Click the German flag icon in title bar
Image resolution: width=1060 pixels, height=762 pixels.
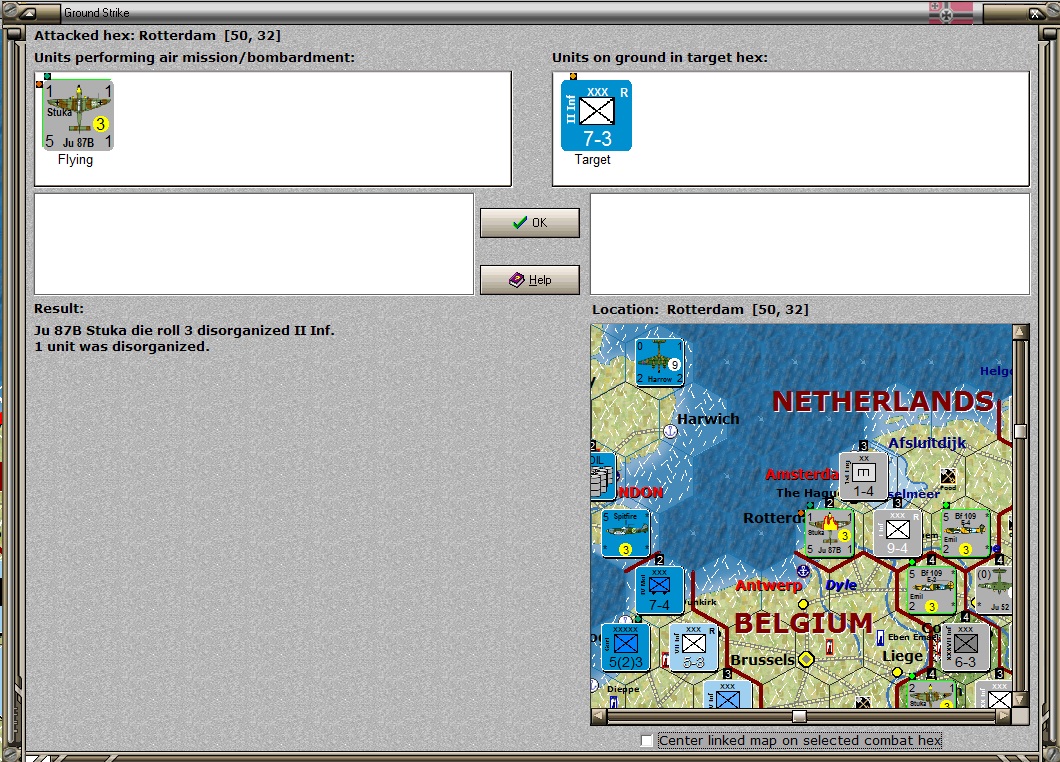pos(950,12)
